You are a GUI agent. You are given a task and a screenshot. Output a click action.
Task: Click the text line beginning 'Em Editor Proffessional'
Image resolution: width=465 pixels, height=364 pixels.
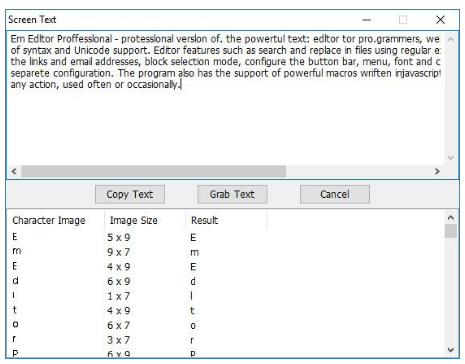tap(225, 39)
